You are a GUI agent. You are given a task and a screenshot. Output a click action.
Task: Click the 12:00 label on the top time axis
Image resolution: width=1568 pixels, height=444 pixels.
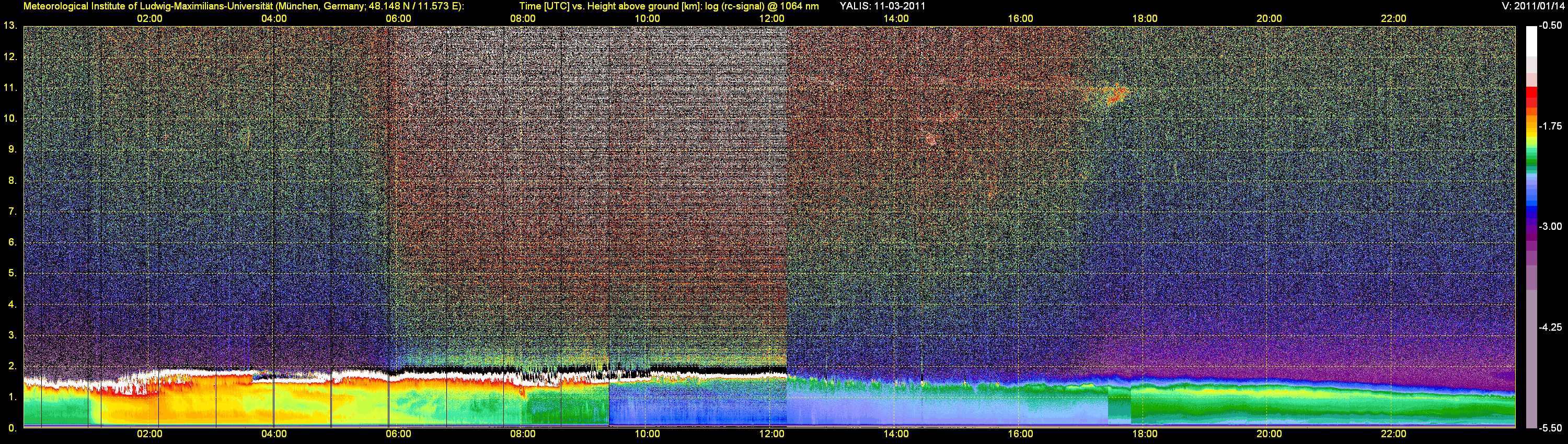[x=772, y=18]
